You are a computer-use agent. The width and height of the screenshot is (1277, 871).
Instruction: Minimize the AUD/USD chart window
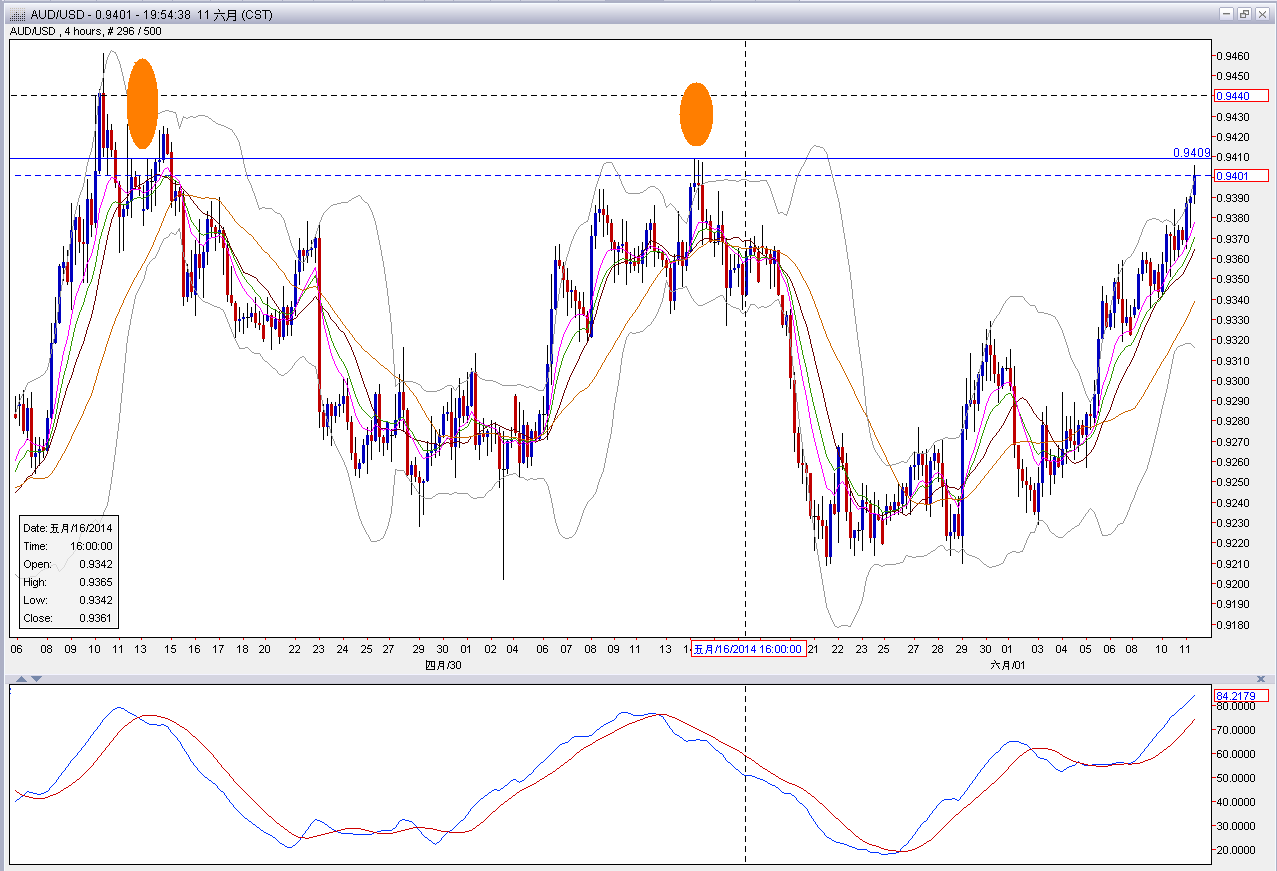click(1227, 14)
